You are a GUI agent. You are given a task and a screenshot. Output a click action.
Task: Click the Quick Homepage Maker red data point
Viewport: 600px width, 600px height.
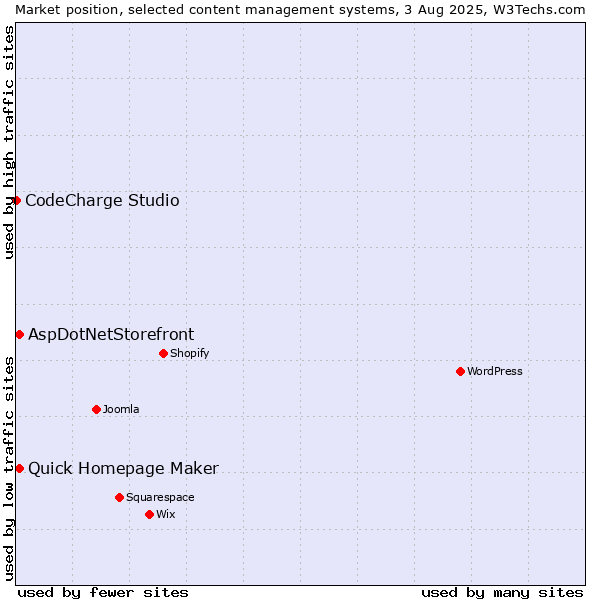pyautogui.click(x=20, y=469)
